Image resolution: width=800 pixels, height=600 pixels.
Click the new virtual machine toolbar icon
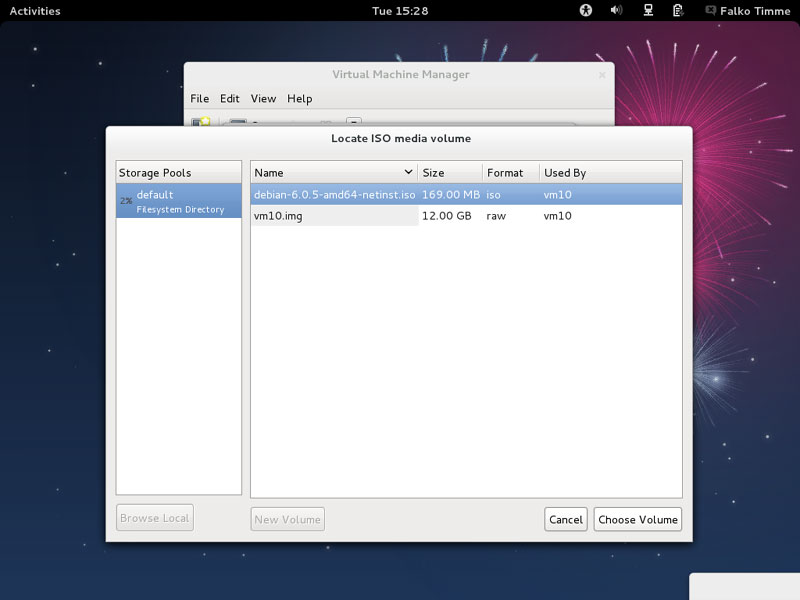pos(201,122)
